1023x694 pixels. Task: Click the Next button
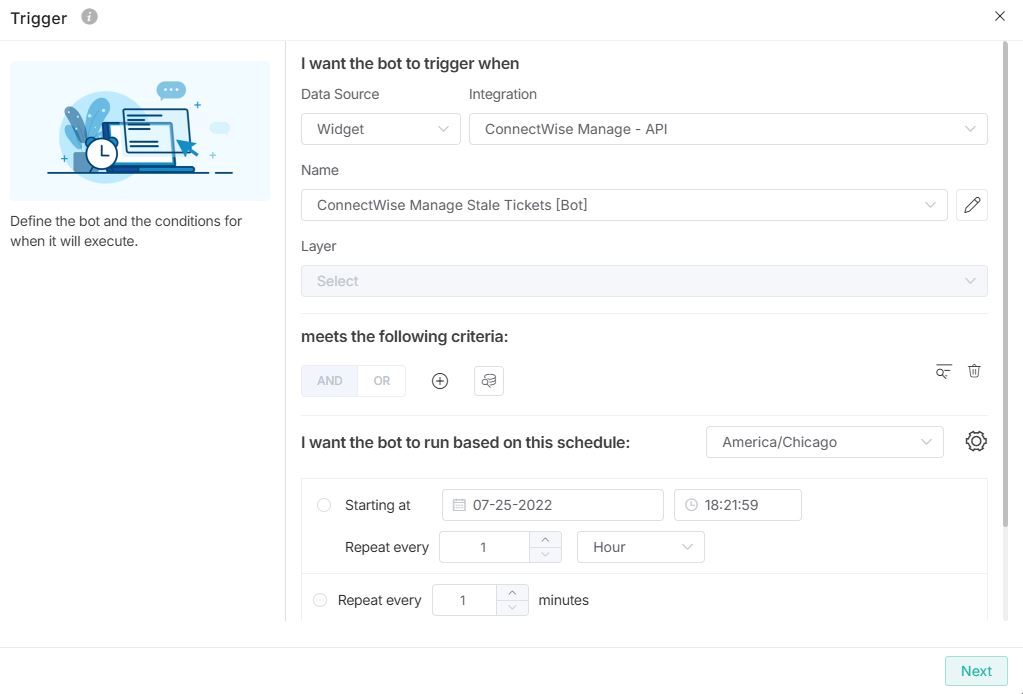coord(975,671)
